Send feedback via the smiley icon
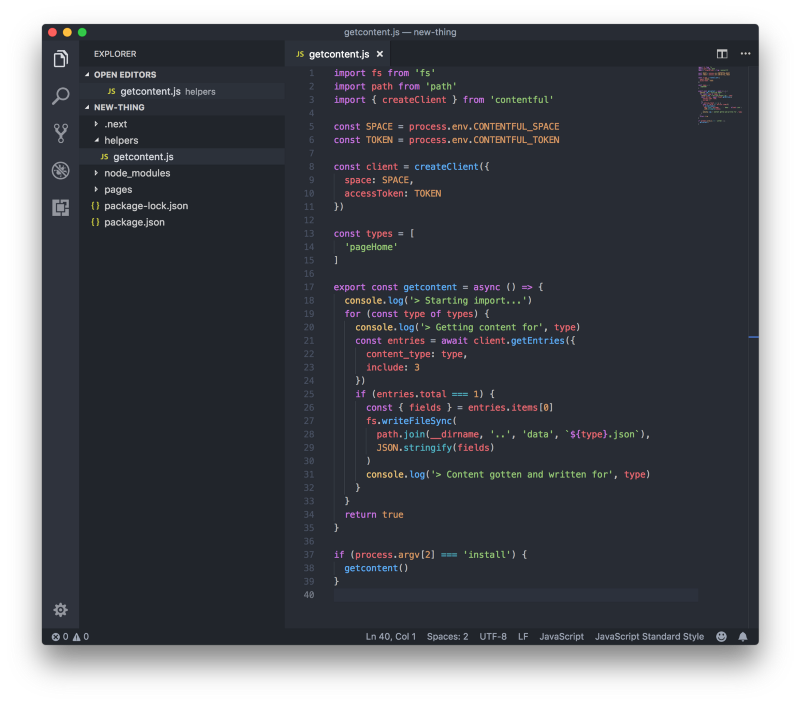Image resolution: width=800 pixels, height=704 pixels. (x=721, y=636)
